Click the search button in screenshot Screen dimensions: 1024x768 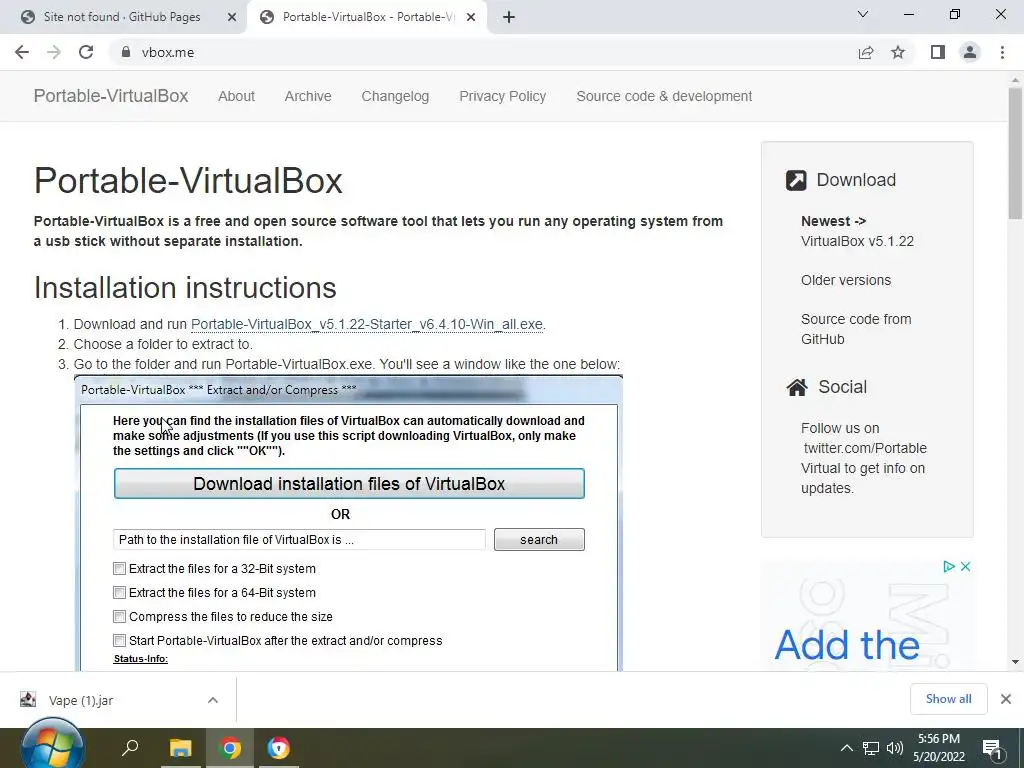pyautogui.click(x=539, y=539)
